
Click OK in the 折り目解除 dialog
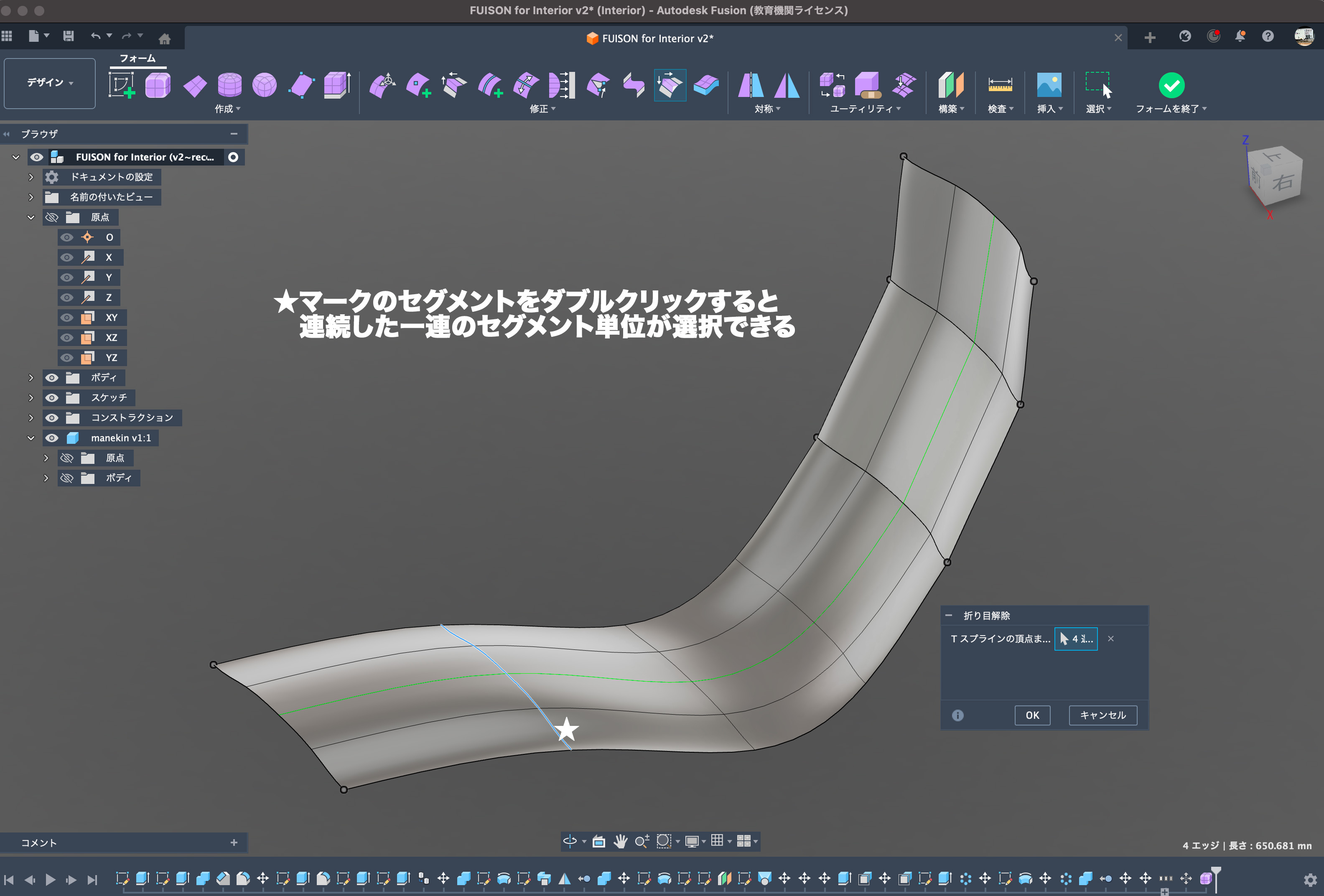[1032, 715]
